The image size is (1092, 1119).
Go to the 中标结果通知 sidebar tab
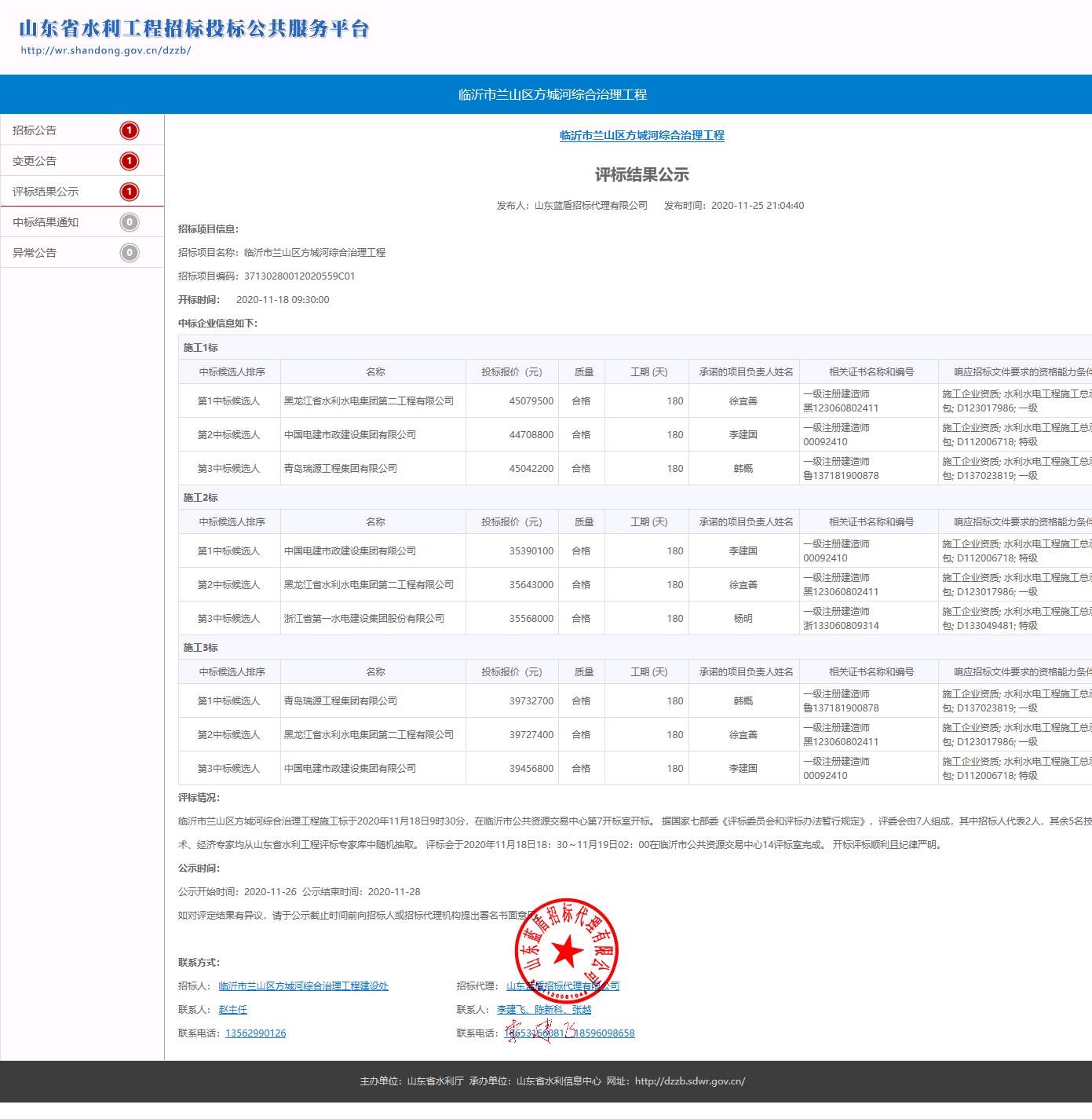[x=82, y=222]
